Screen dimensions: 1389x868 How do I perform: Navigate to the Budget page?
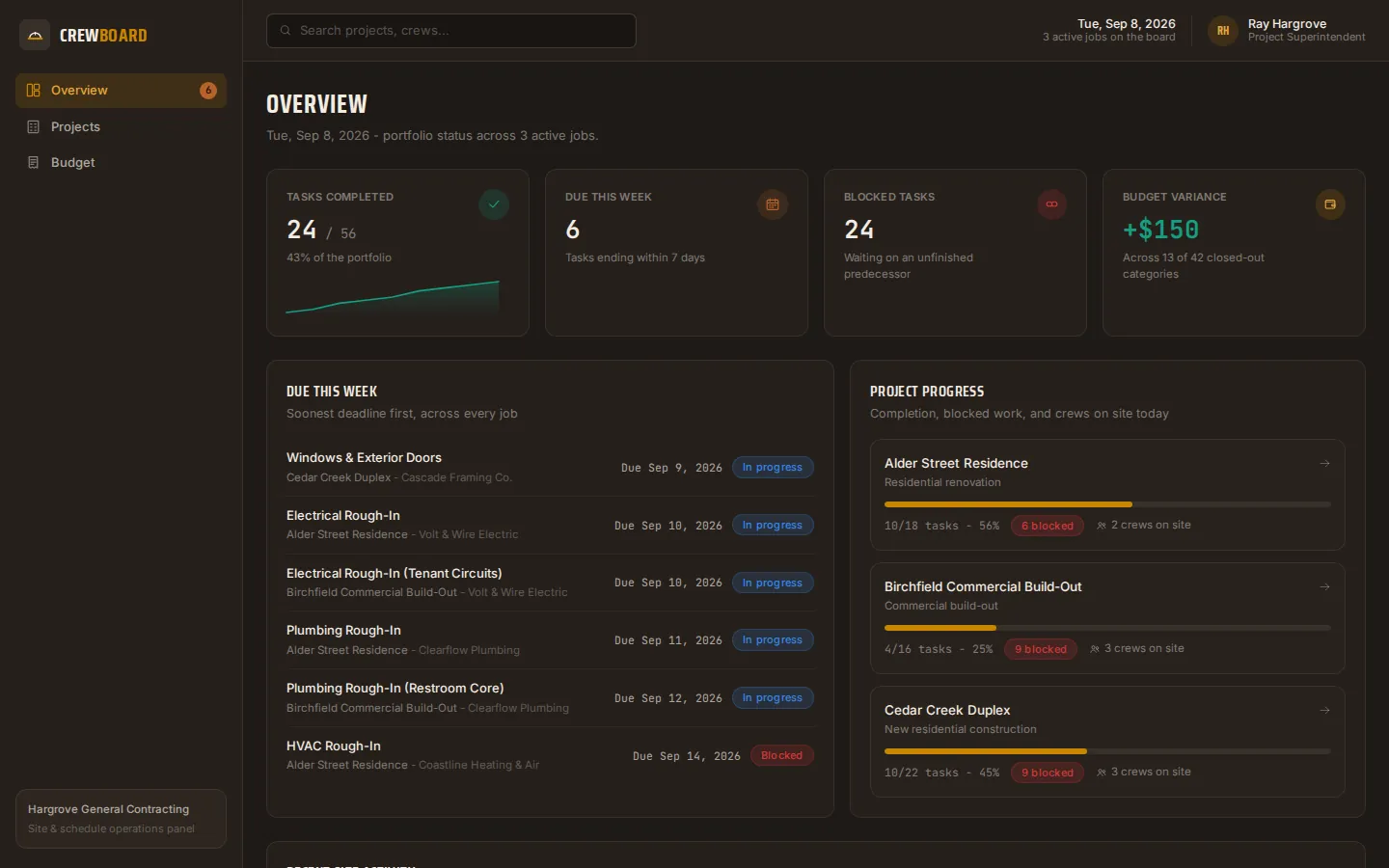point(121,162)
